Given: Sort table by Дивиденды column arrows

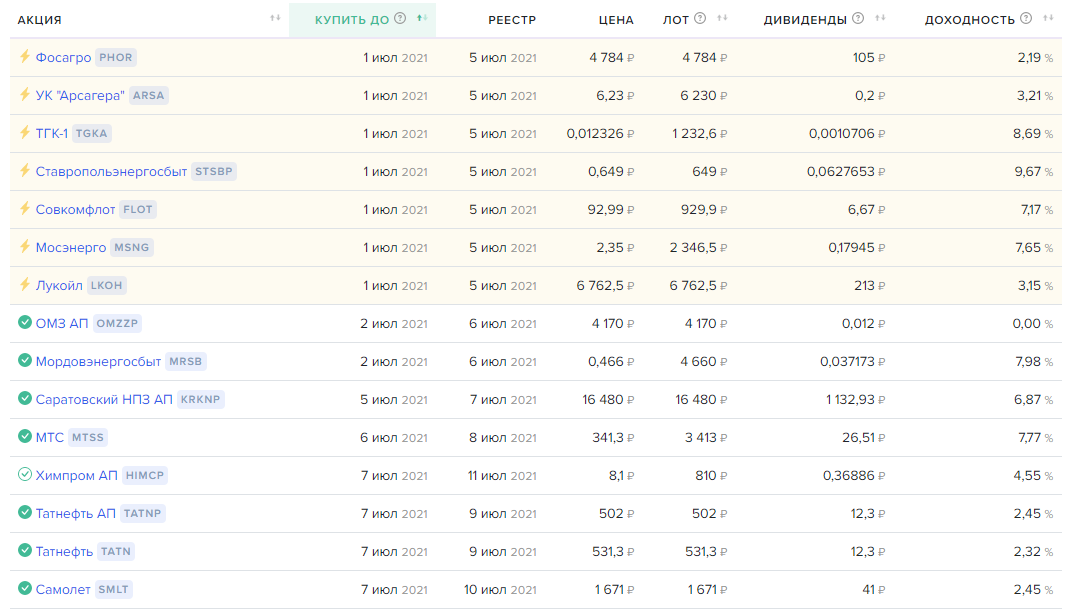Looking at the screenshot, I should coord(880,18).
